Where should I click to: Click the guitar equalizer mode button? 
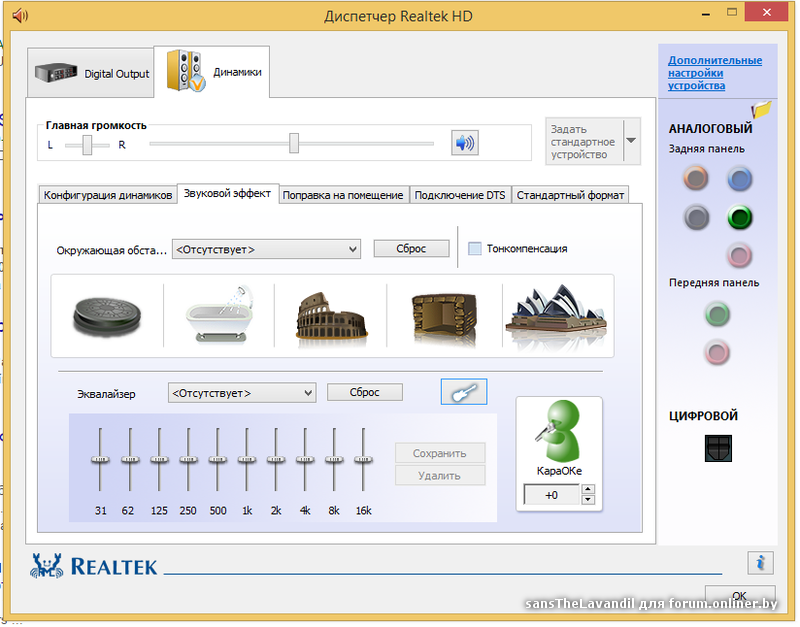[x=465, y=393]
